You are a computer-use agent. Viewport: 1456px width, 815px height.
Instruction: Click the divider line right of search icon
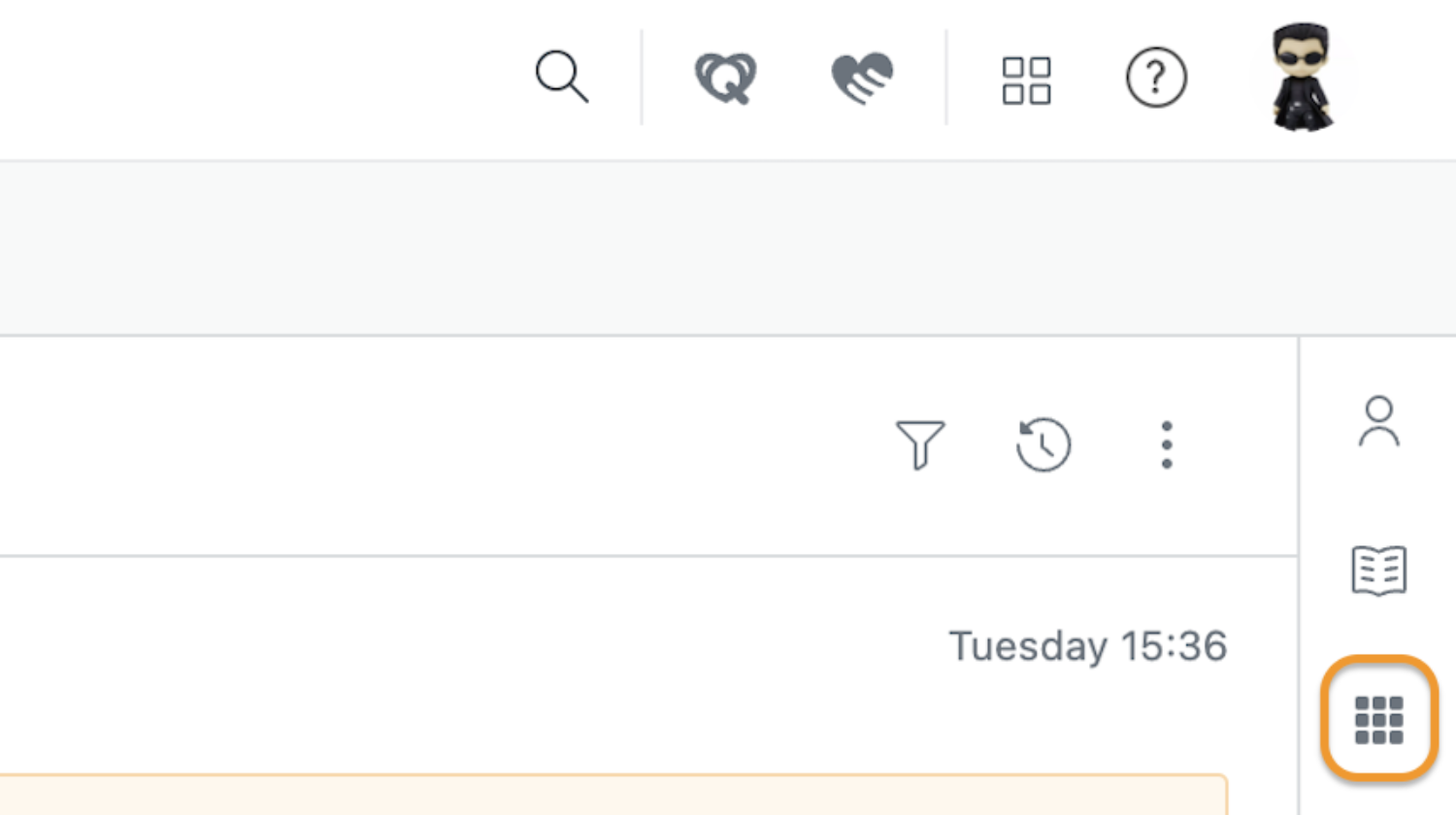pyautogui.click(x=642, y=78)
